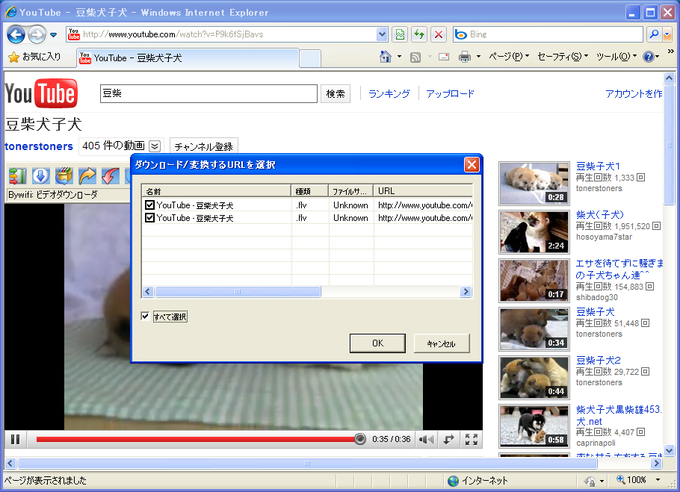This screenshot has height=492, width=680.
Task: Click the RSS feeds icon
Action: (x=415, y=57)
